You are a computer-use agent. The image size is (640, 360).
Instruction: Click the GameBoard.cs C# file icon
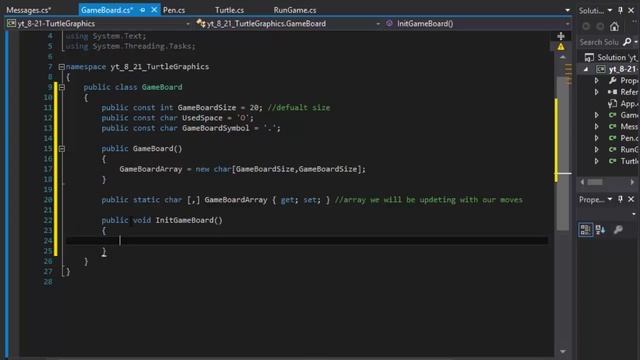pos(613,116)
